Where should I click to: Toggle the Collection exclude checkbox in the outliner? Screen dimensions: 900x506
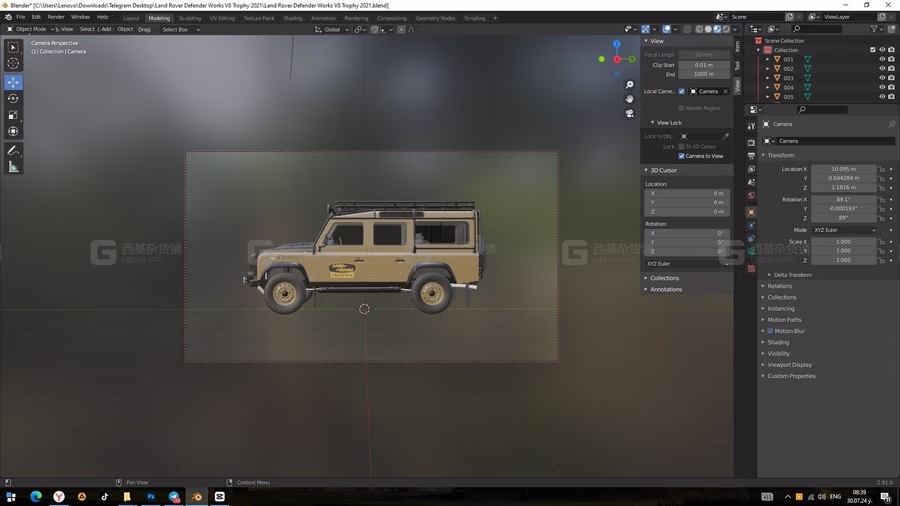tap(872, 50)
